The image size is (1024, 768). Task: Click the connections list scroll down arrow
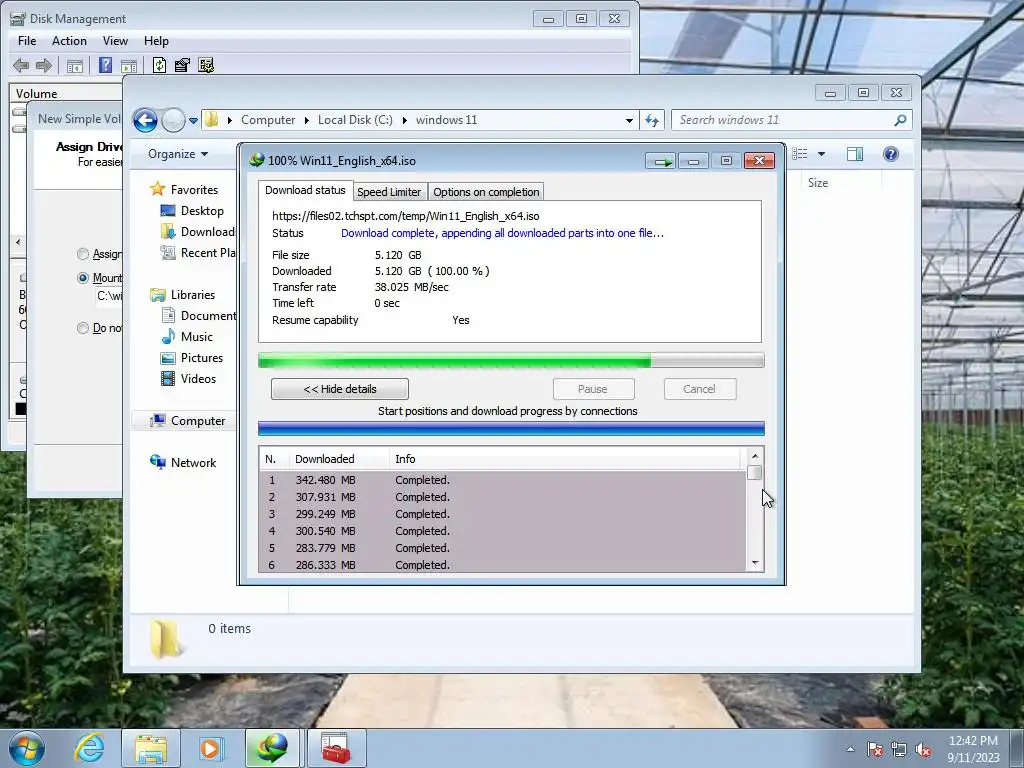(755, 563)
